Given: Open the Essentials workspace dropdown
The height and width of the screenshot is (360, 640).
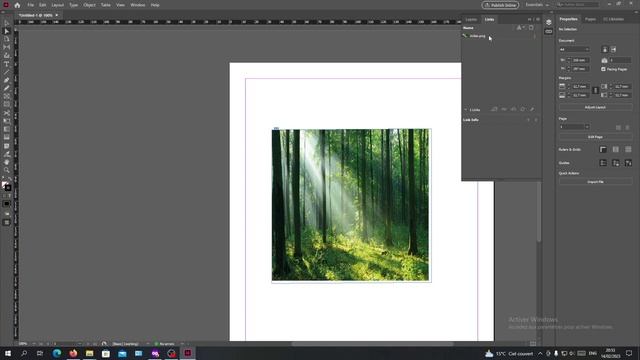Looking at the screenshot, I should [537, 5].
